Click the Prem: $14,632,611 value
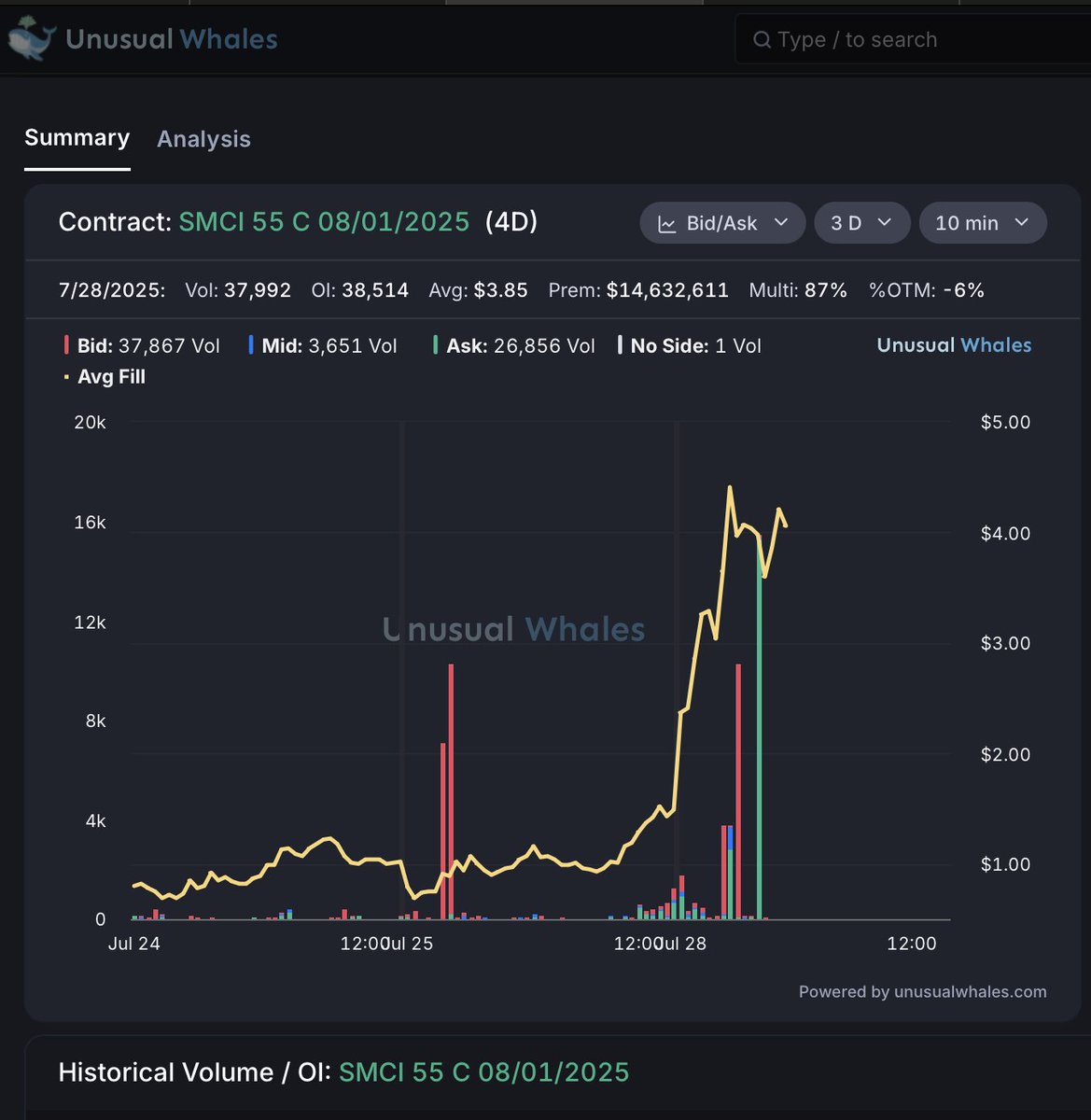Image resolution: width=1091 pixels, height=1120 pixels. 638,290
